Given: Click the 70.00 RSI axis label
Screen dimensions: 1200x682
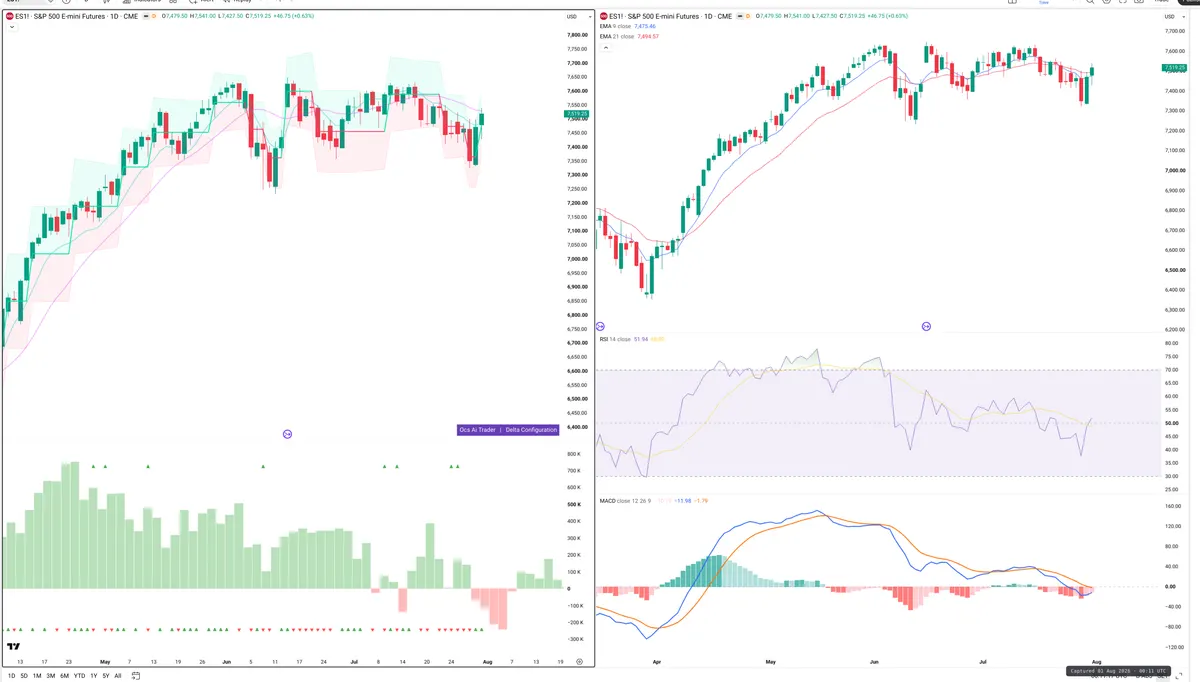Looking at the screenshot, I should click(1171, 370).
